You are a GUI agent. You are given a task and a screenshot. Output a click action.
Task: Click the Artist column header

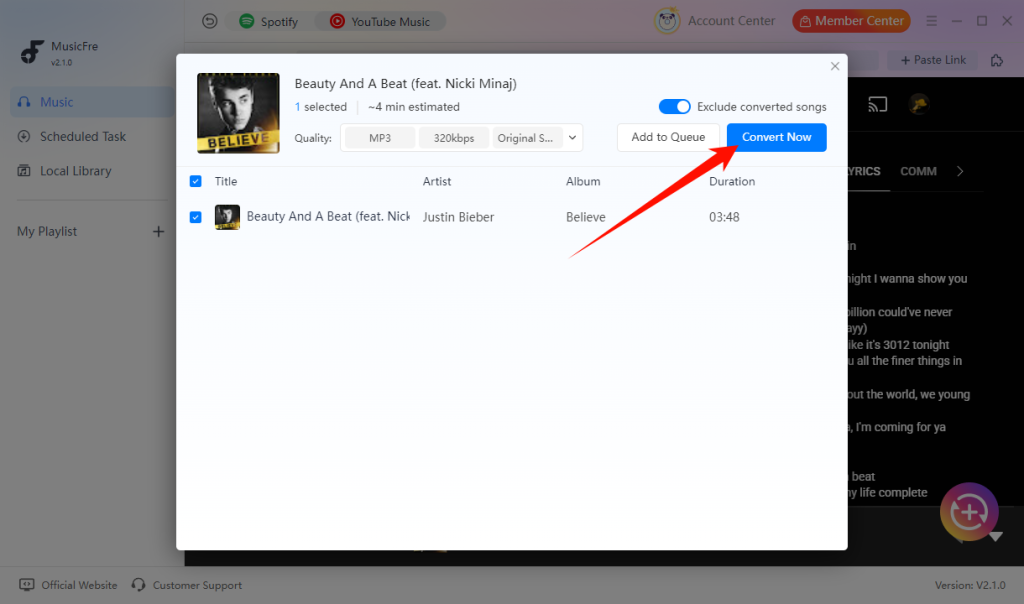click(x=437, y=182)
